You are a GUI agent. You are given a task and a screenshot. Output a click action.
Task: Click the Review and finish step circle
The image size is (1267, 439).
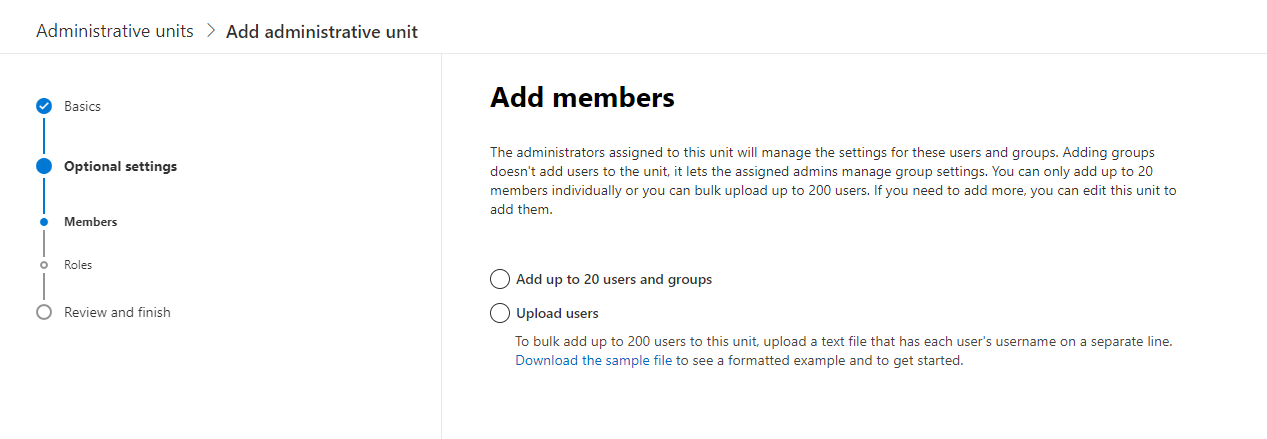coord(44,312)
